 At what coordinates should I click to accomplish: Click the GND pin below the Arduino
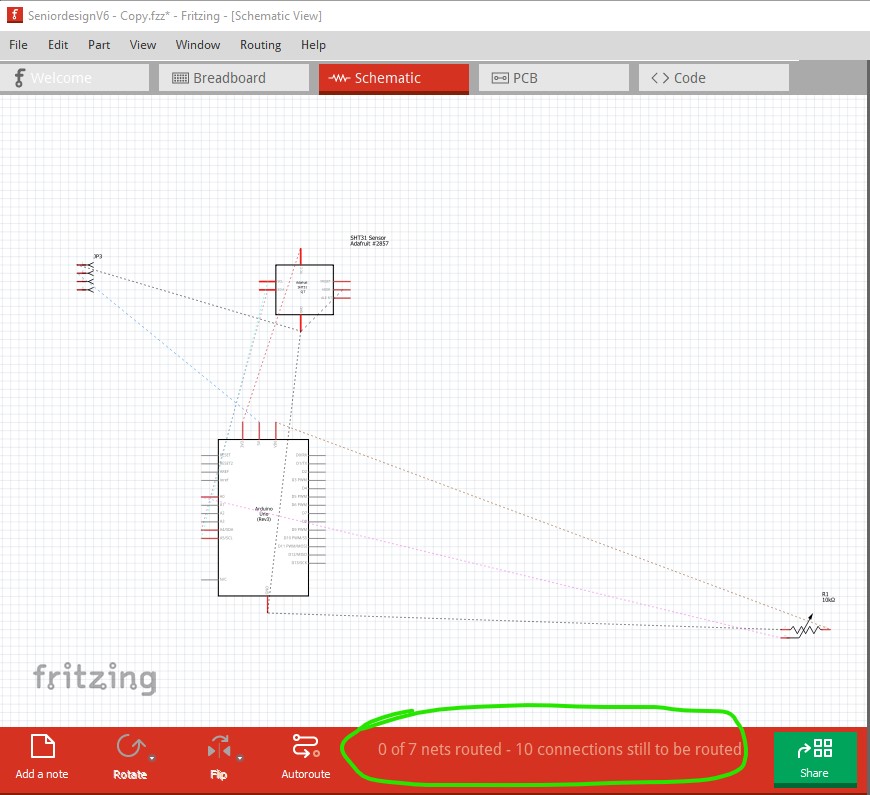267,604
